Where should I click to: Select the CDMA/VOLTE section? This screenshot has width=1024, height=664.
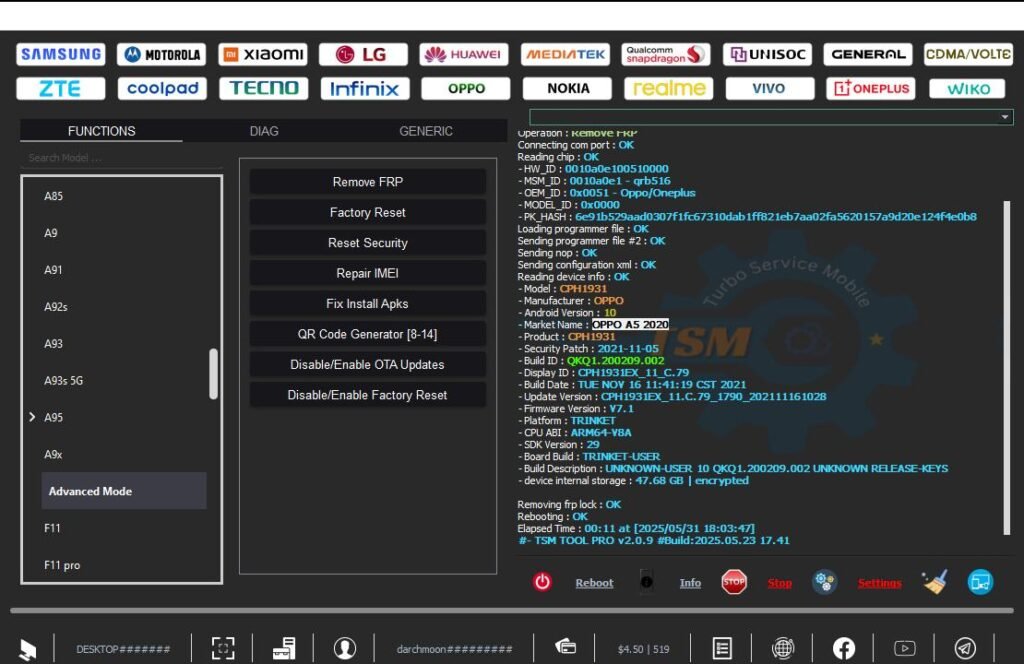tap(968, 54)
